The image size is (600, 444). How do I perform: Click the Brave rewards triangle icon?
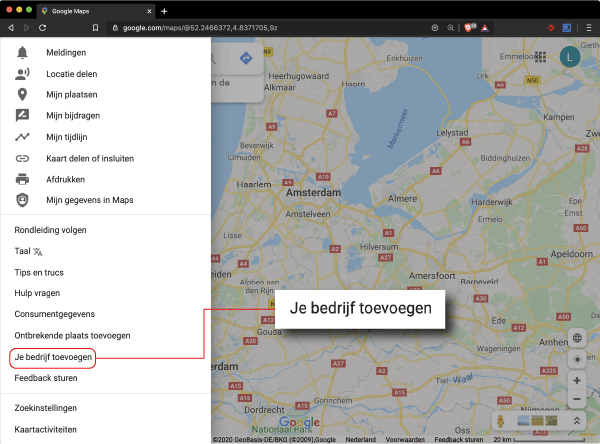point(485,28)
